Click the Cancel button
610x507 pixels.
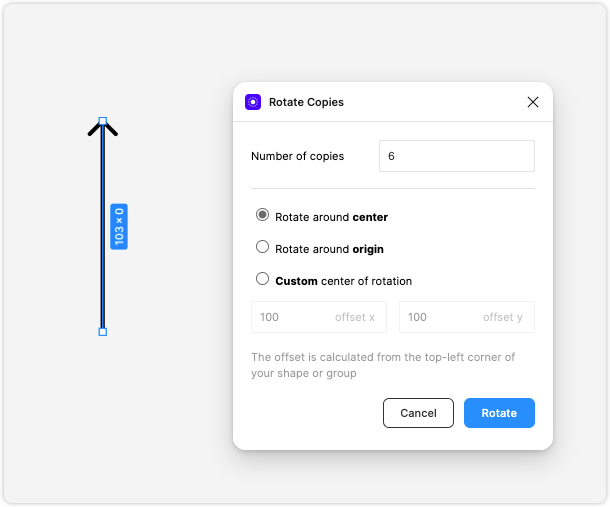(418, 413)
